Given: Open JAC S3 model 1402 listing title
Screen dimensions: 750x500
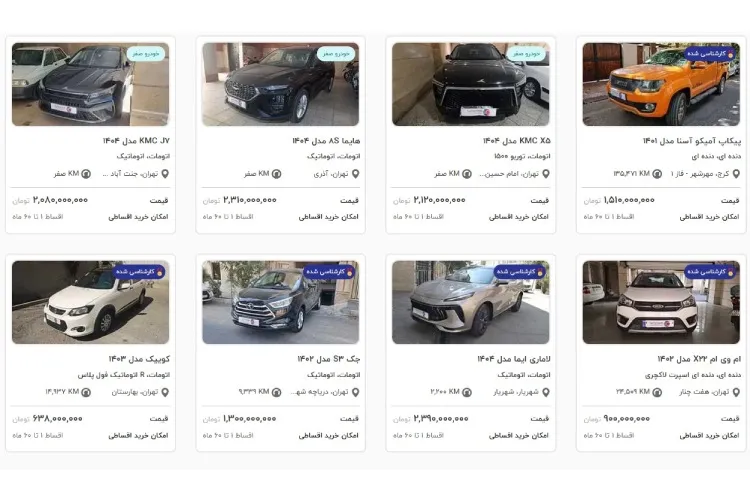Looking at the screenshot, I should pos(329,359).
